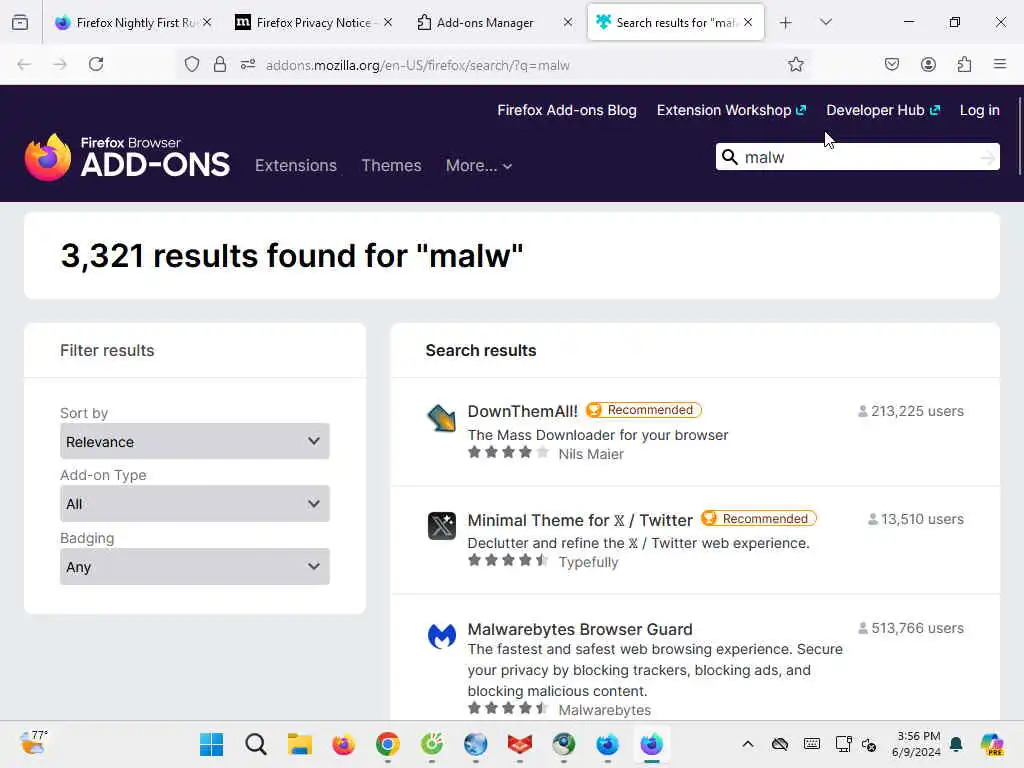Screen dimensions: 1024x768
Task: Click Log in
Action: (x=980, y=110)
